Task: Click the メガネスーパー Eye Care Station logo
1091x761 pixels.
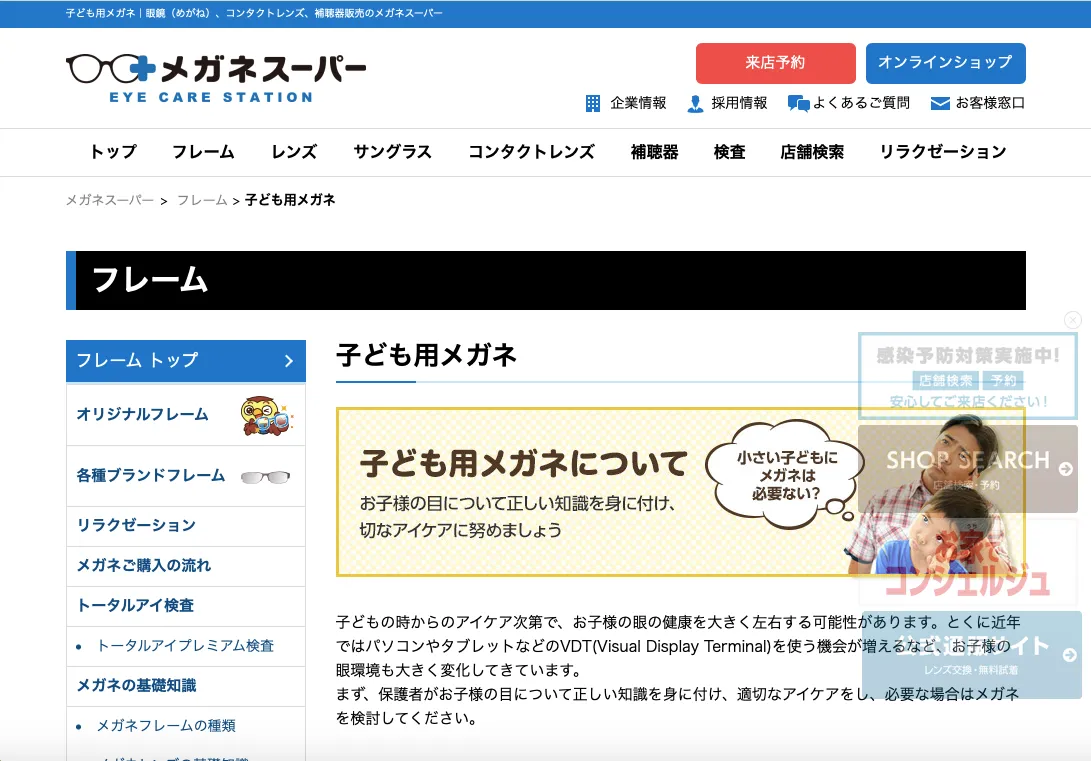Action: click(216, 79)
